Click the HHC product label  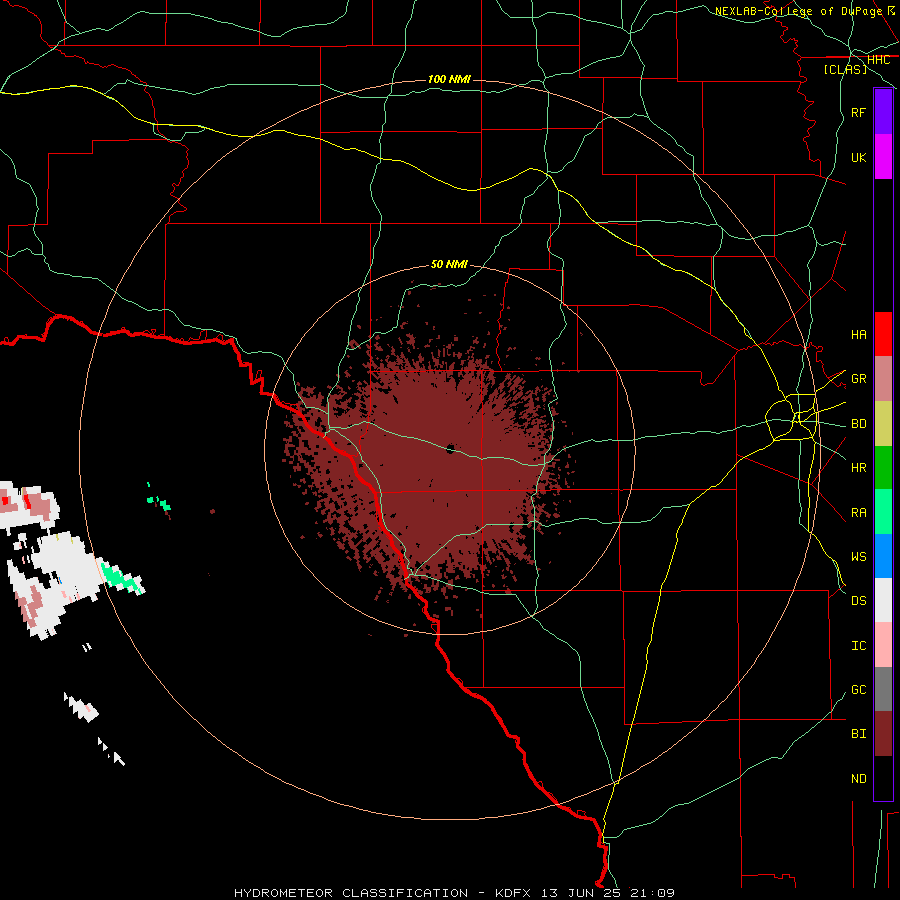click(x=878, y=60)
